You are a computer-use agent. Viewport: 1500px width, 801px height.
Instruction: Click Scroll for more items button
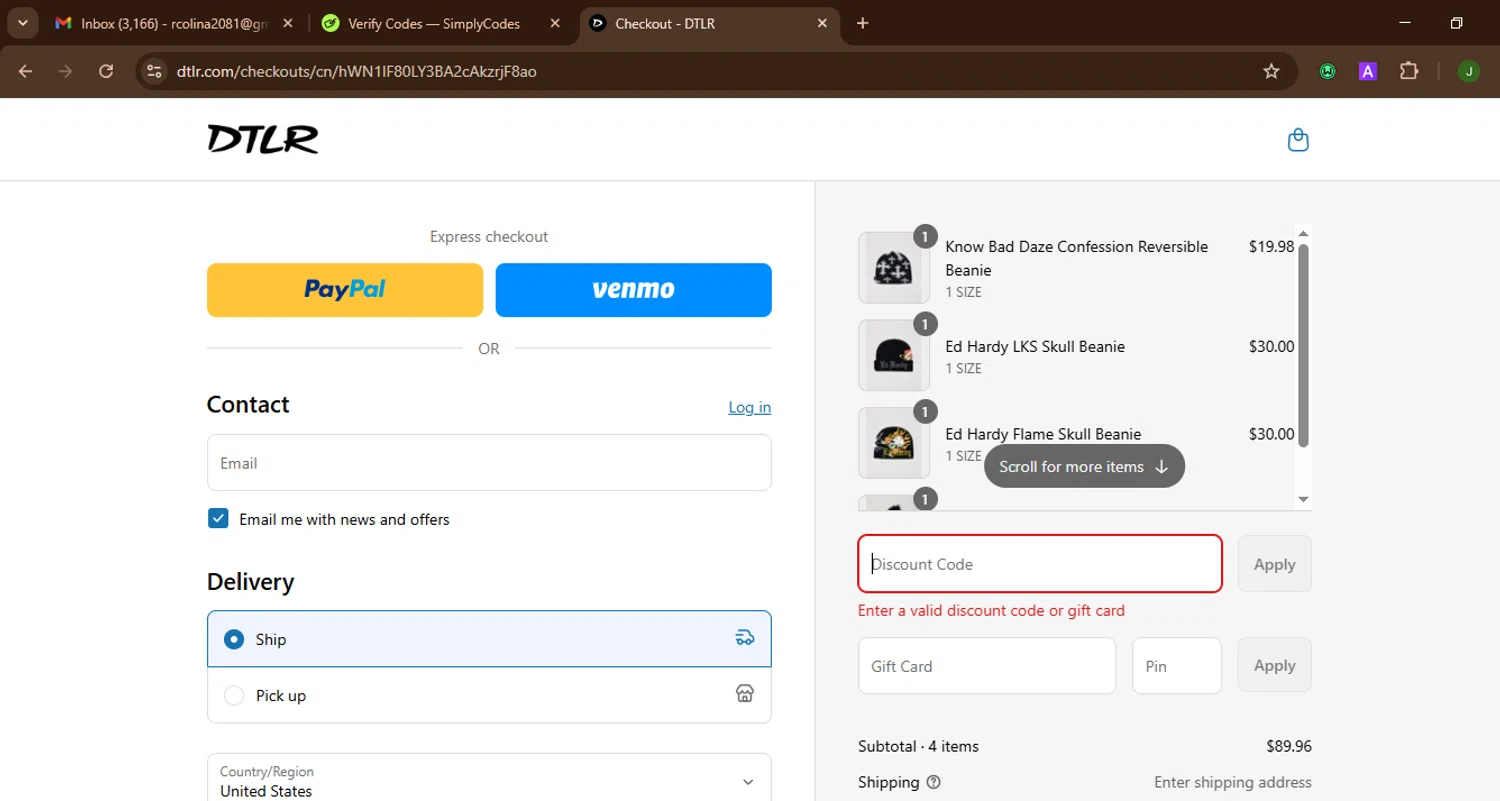pyautogui.click(x=1084, y=466)
